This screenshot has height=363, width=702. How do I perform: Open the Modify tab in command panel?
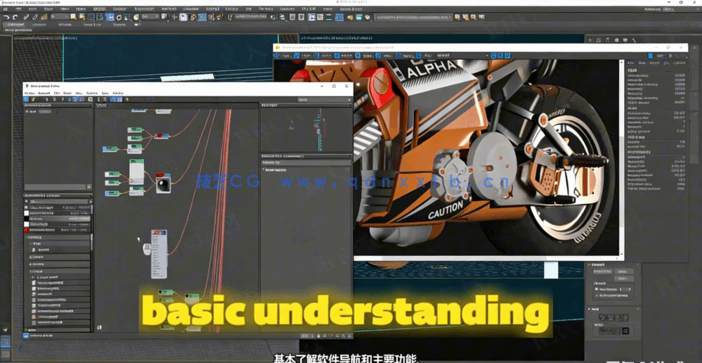point(600,40)
